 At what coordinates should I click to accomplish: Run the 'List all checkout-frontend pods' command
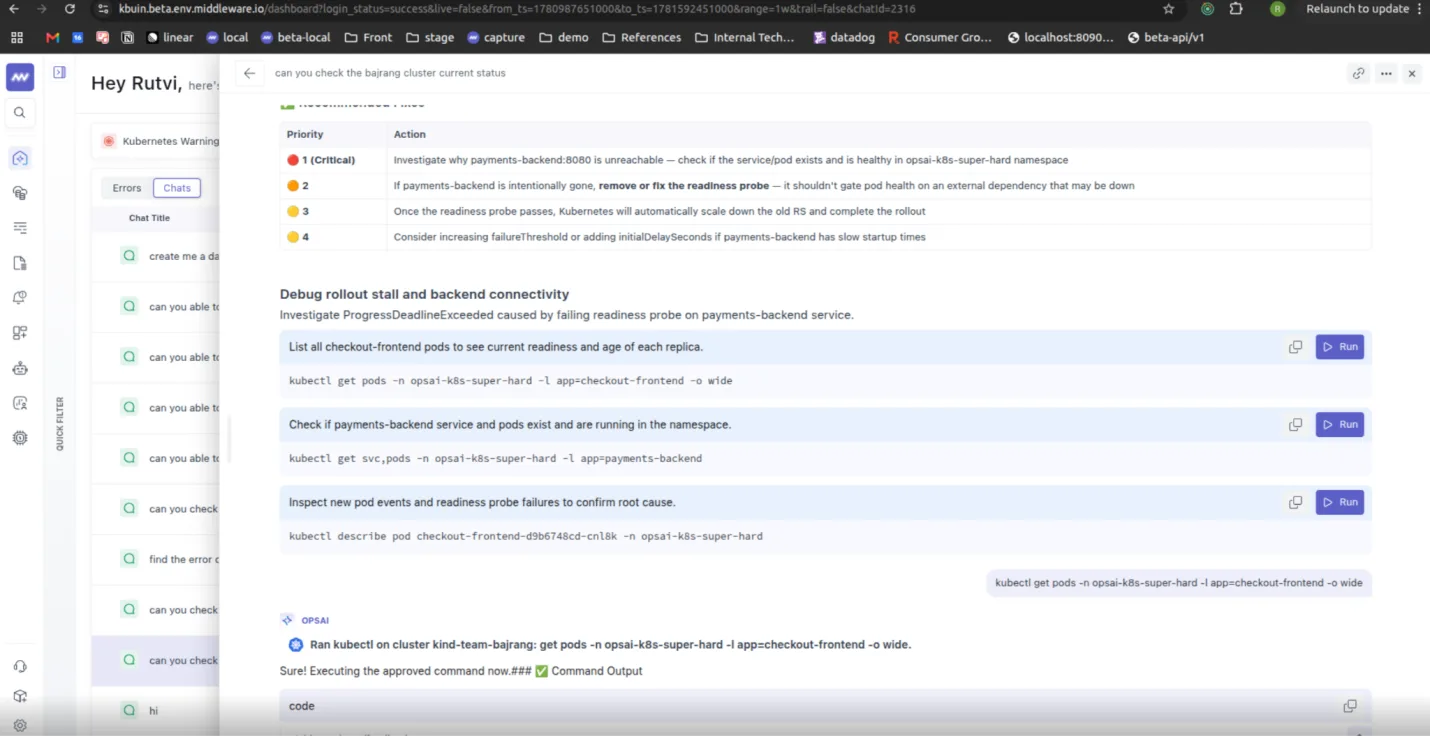[1340, 347]
